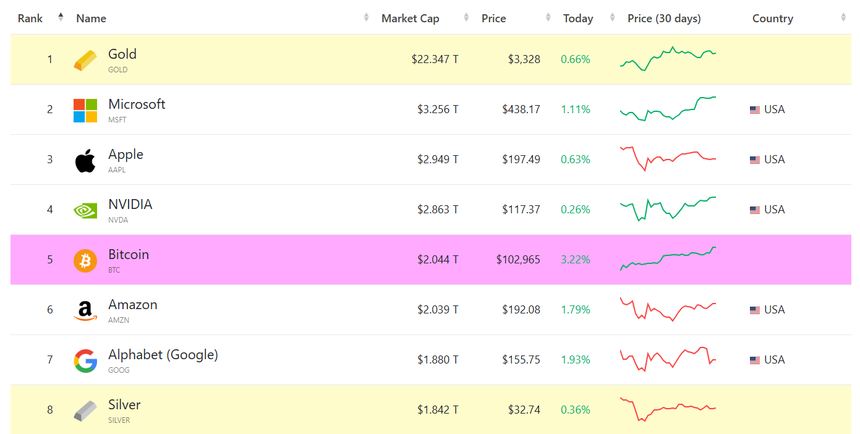Viewport: 860px width, 434px height.
Task: Click the Price (30 days) header
Action: (664, 18)
